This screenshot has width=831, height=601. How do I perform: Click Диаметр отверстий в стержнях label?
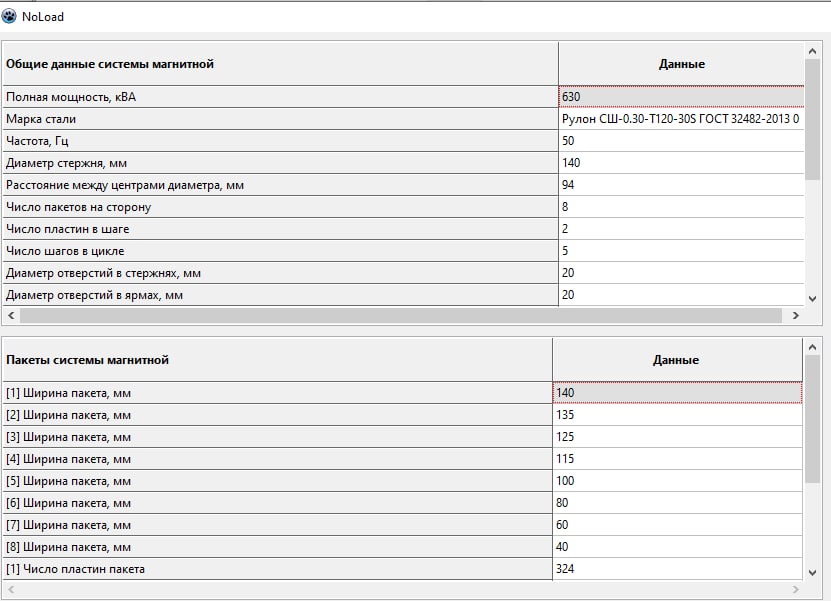103,273
